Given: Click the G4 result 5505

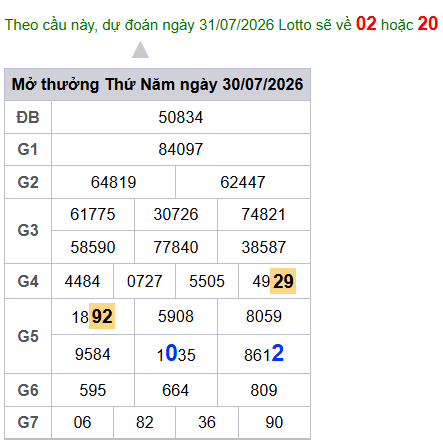Looking at the screenshot, I should tap(207, 281).
